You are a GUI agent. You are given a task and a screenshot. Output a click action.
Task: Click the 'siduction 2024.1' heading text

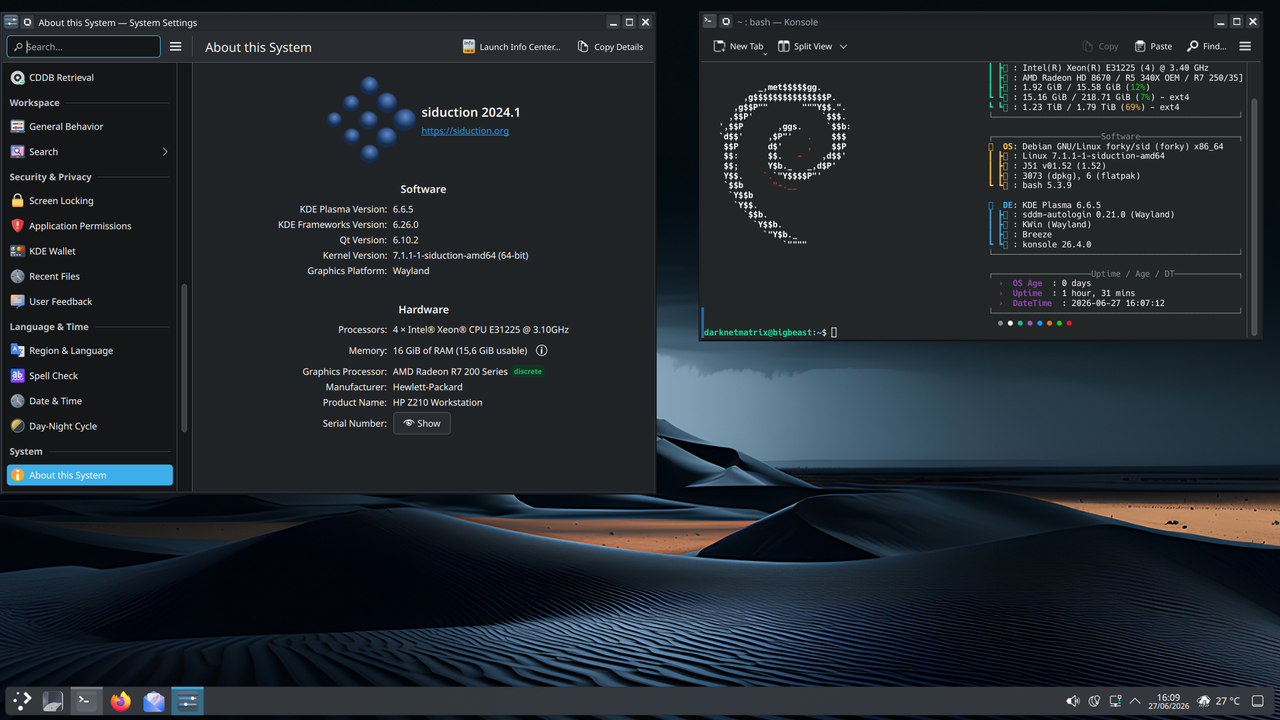coord(471,113)
